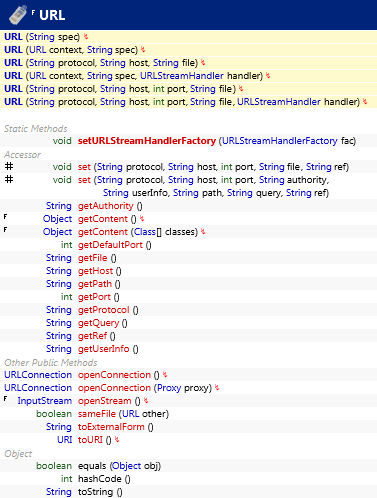377x498 pixels.
Task: Open Proxy parameter type link
Action: coord(169,388)
